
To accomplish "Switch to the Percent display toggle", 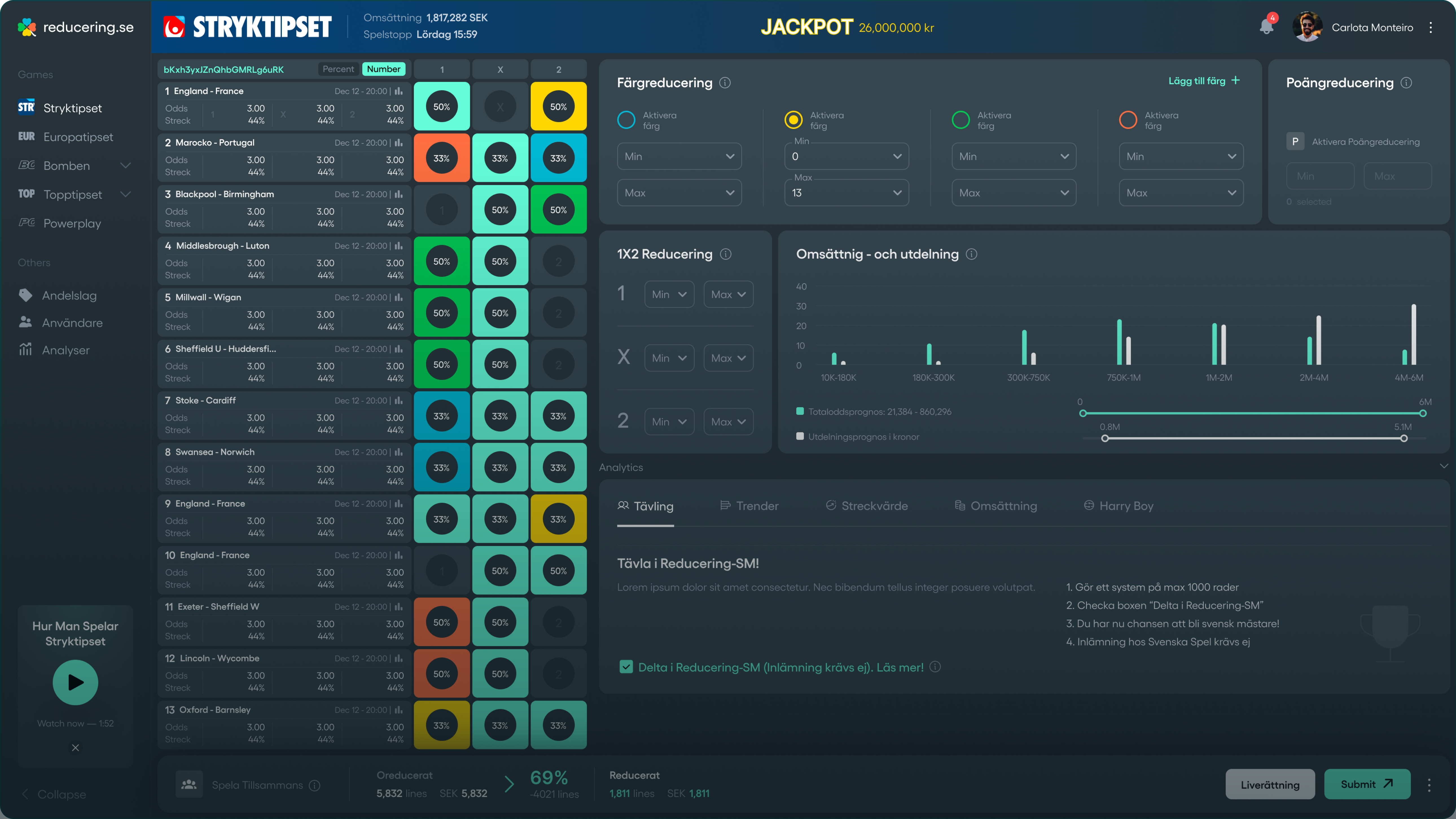I will click(338, 69).
